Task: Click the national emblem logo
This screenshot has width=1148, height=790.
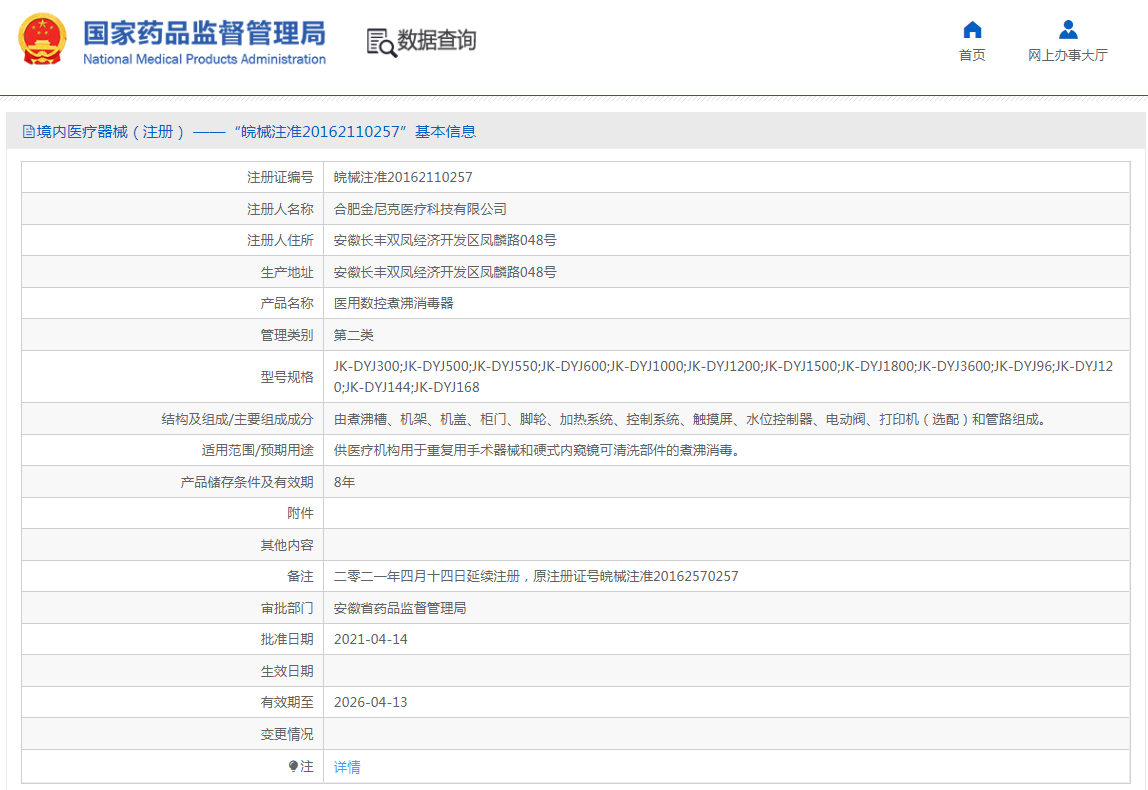Action: pos(42,40)
